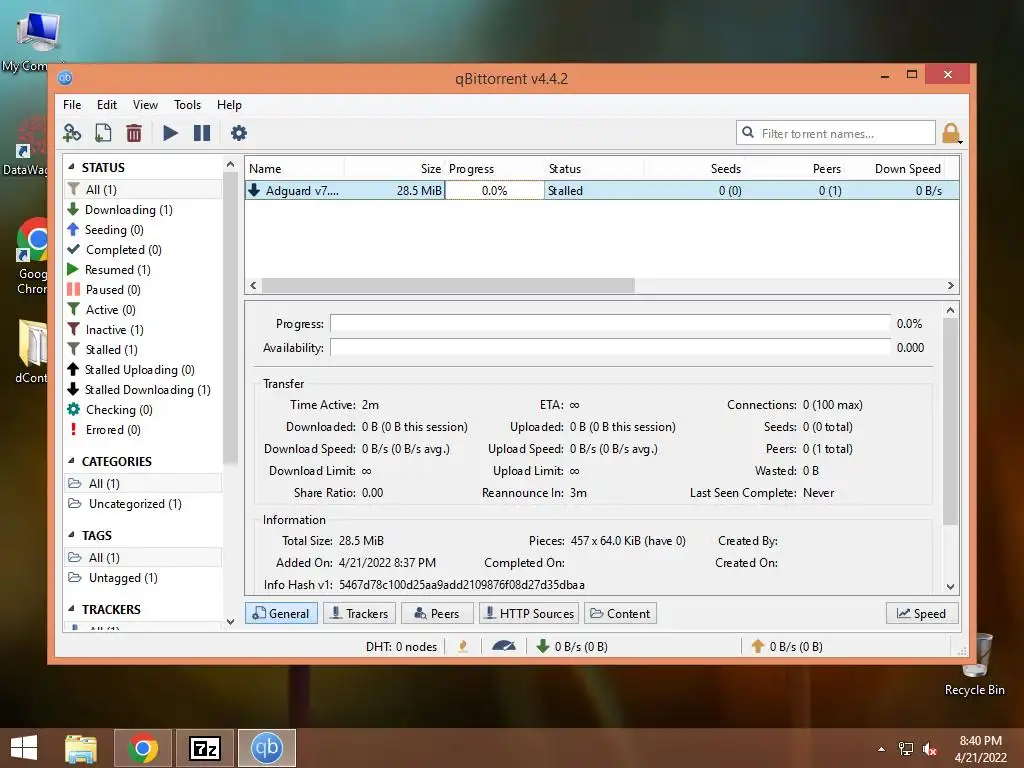Switch to the Trackers tab
Screen dimensions: 1024x768
359,613
